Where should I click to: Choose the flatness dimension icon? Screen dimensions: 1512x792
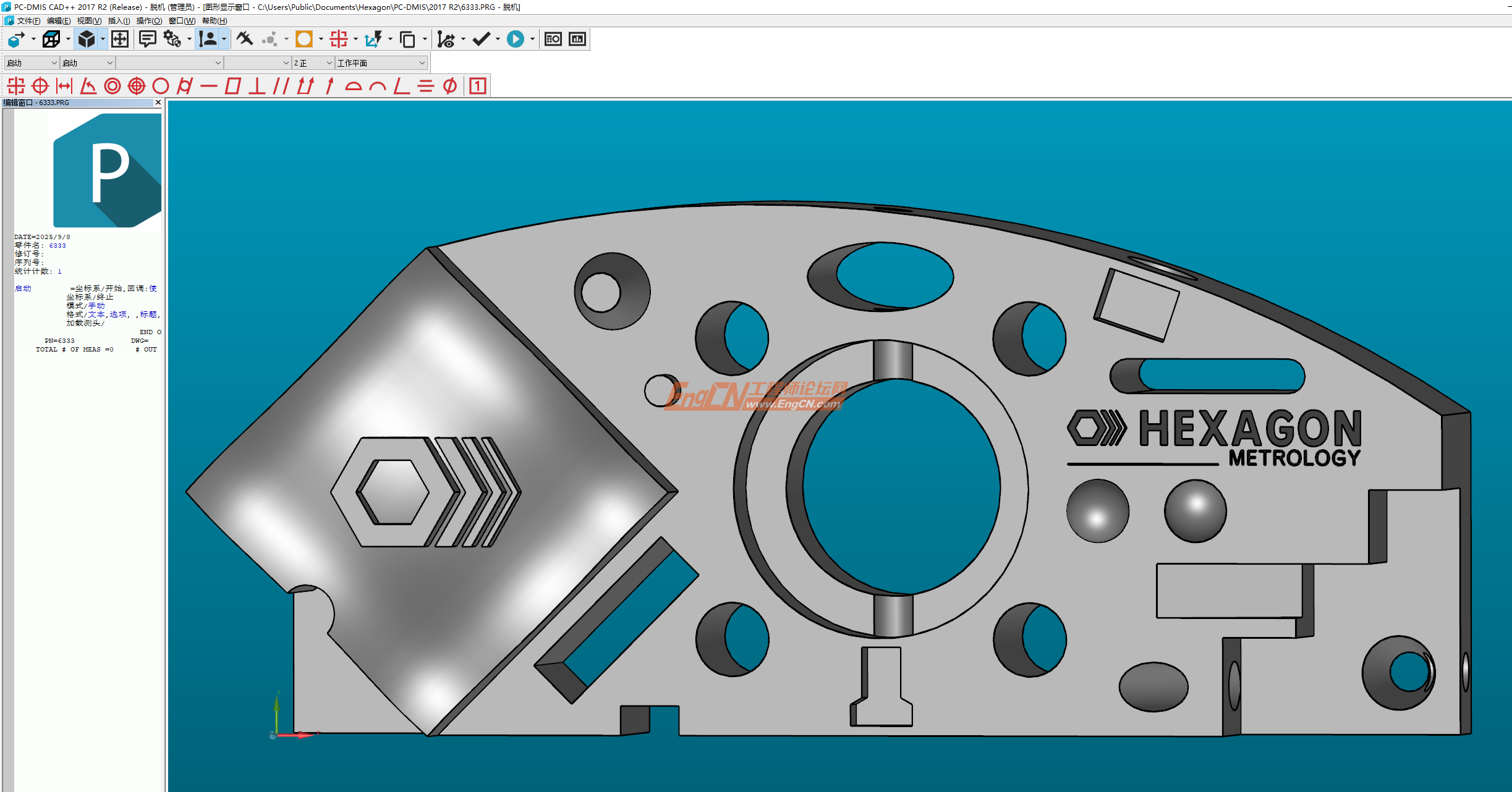[233, 86]
